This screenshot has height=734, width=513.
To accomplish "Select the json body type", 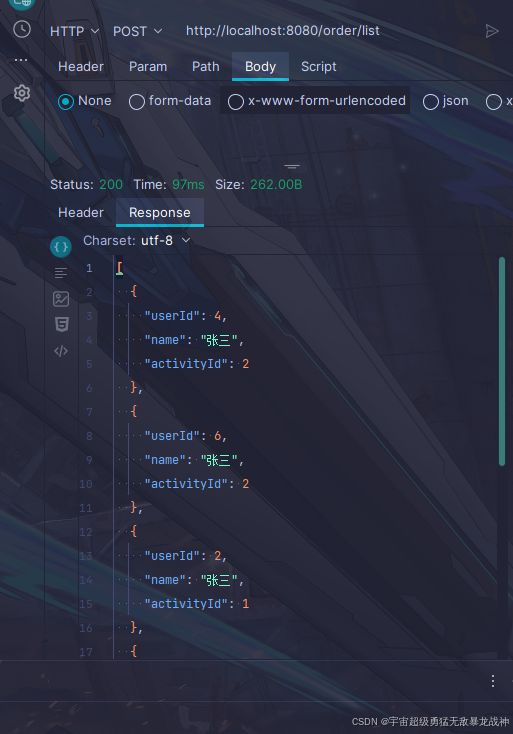I will point(445,101).
